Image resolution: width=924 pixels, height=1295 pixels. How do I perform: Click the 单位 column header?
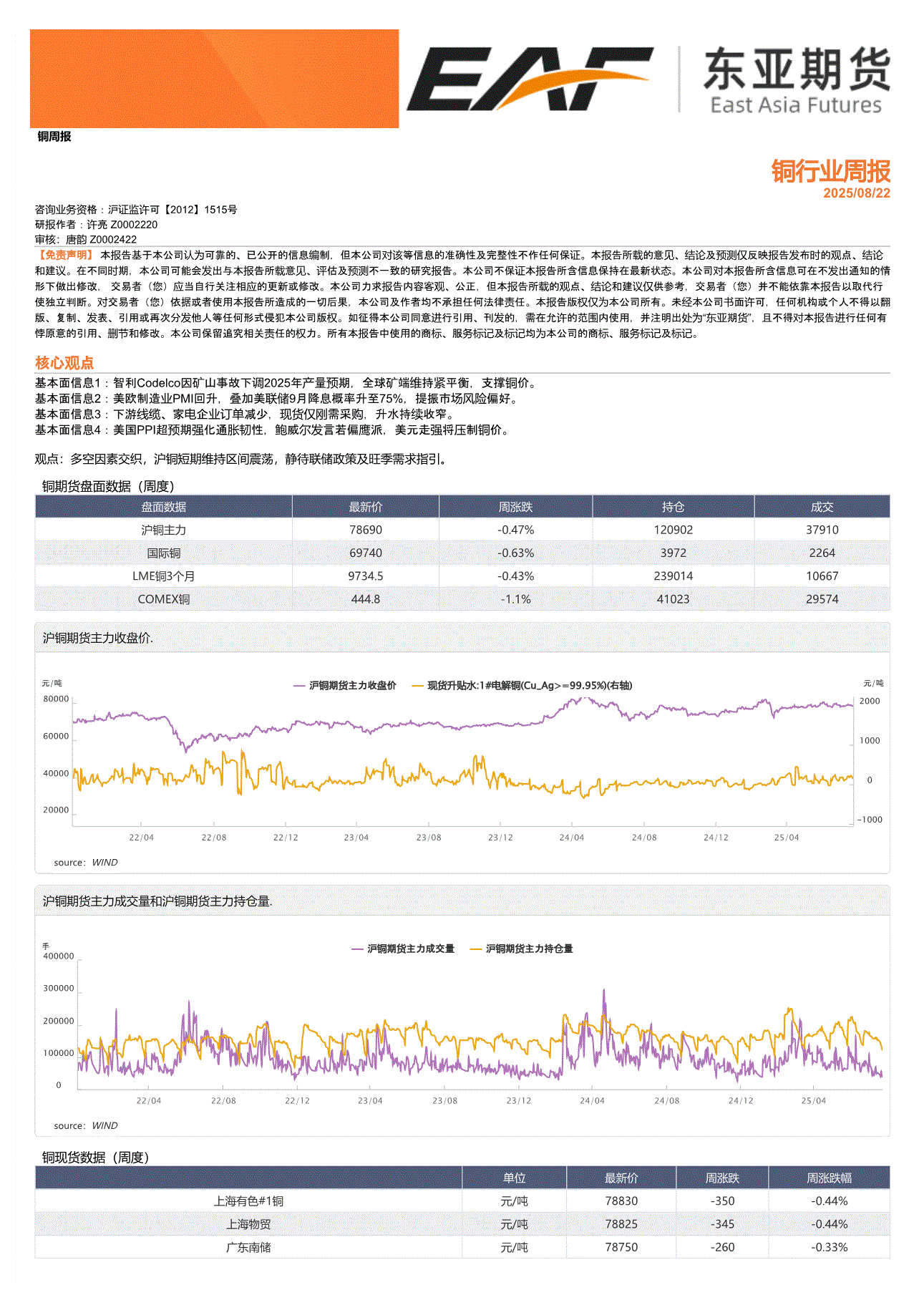515,1178
